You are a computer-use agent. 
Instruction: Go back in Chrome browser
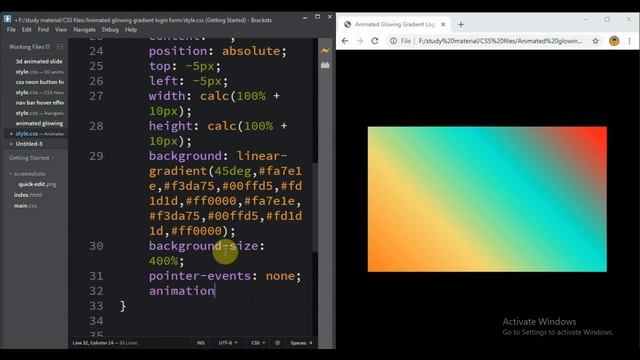345,41
